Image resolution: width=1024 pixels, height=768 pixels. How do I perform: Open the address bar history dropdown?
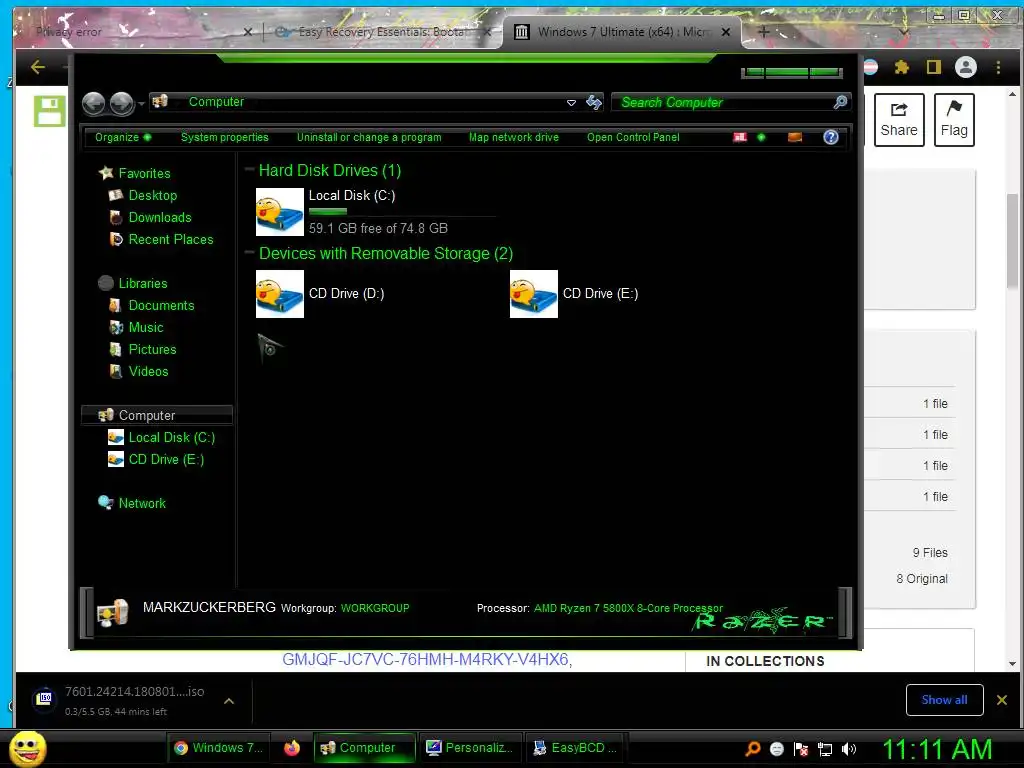pyautogui.click(x=571, y=103)
